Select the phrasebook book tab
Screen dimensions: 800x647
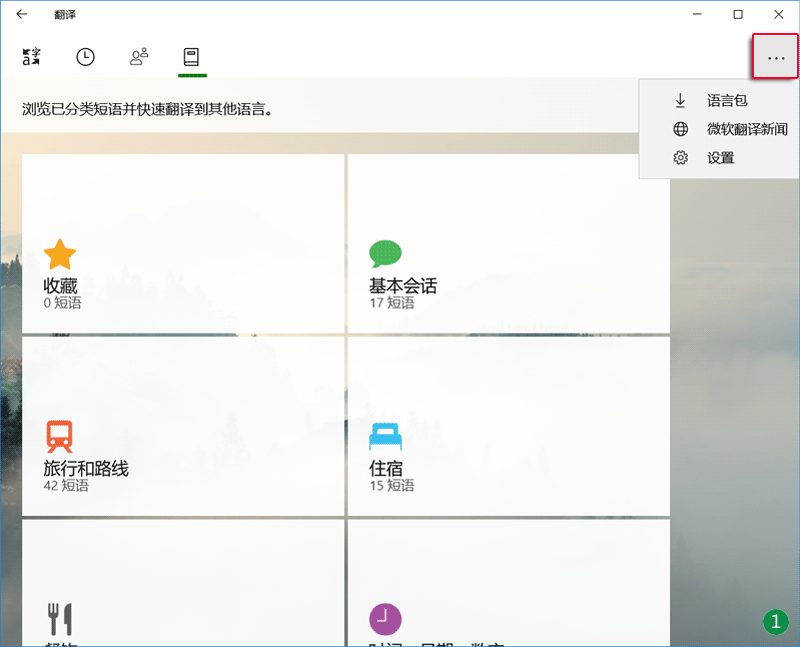coord(191,57)
